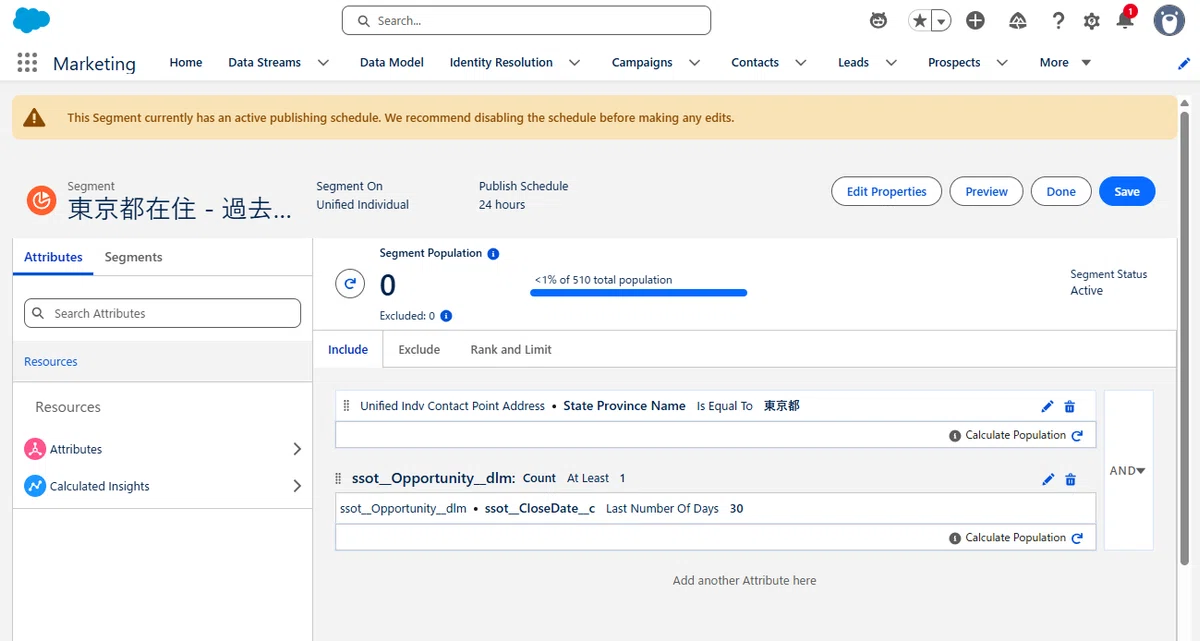Image resolution: width=1200 pixels, height=641 pixels.
Task: Go to the Data Model nav tab
Action: click(392, 62)
